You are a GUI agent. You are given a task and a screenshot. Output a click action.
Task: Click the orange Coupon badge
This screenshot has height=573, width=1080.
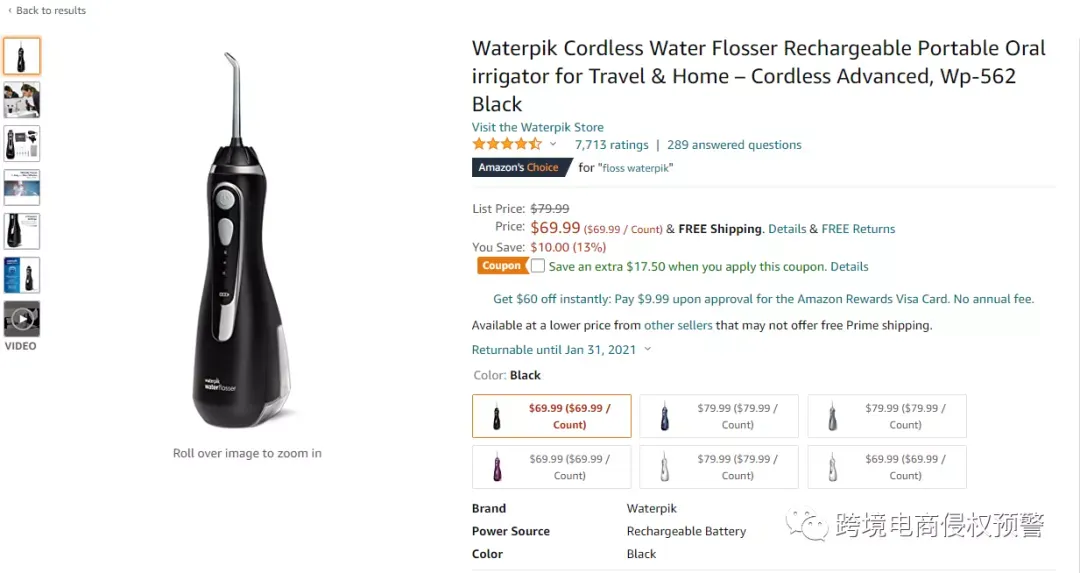pos(501,266)
